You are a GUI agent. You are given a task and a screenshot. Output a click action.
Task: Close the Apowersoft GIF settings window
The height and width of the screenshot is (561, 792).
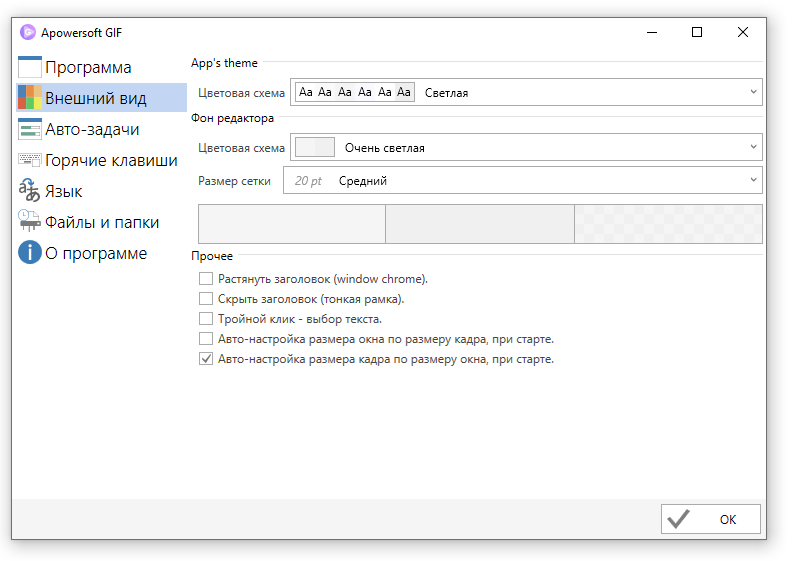pos(742,32)
